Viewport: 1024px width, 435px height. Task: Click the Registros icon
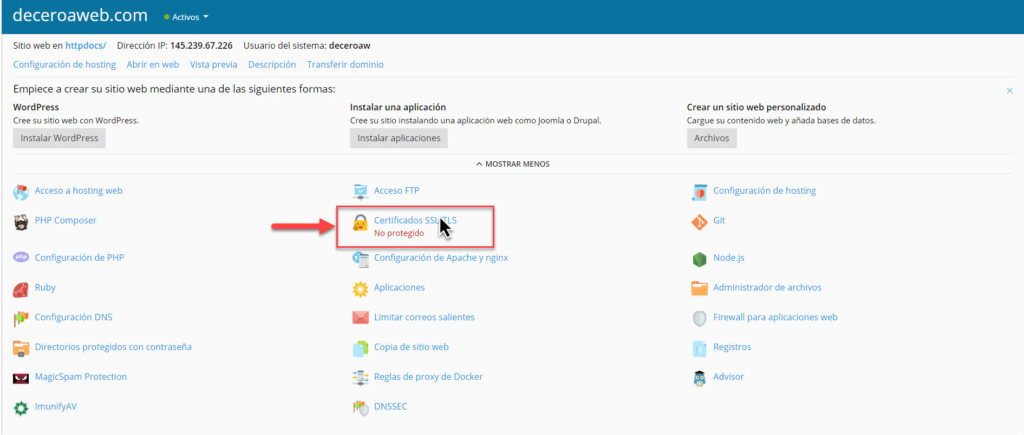point(699,348)
